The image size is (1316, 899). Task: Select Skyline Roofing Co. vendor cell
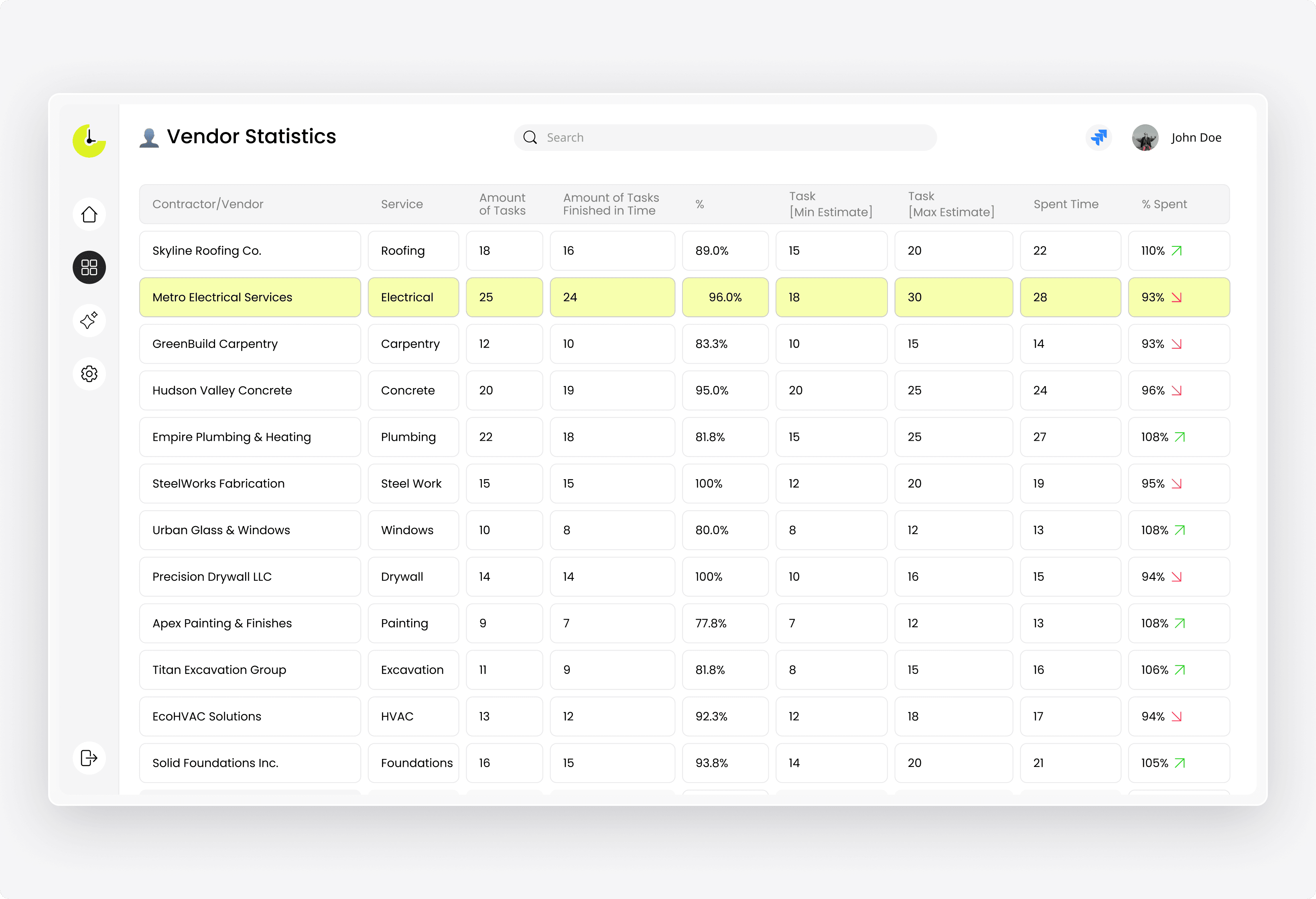tap(250, 250)
